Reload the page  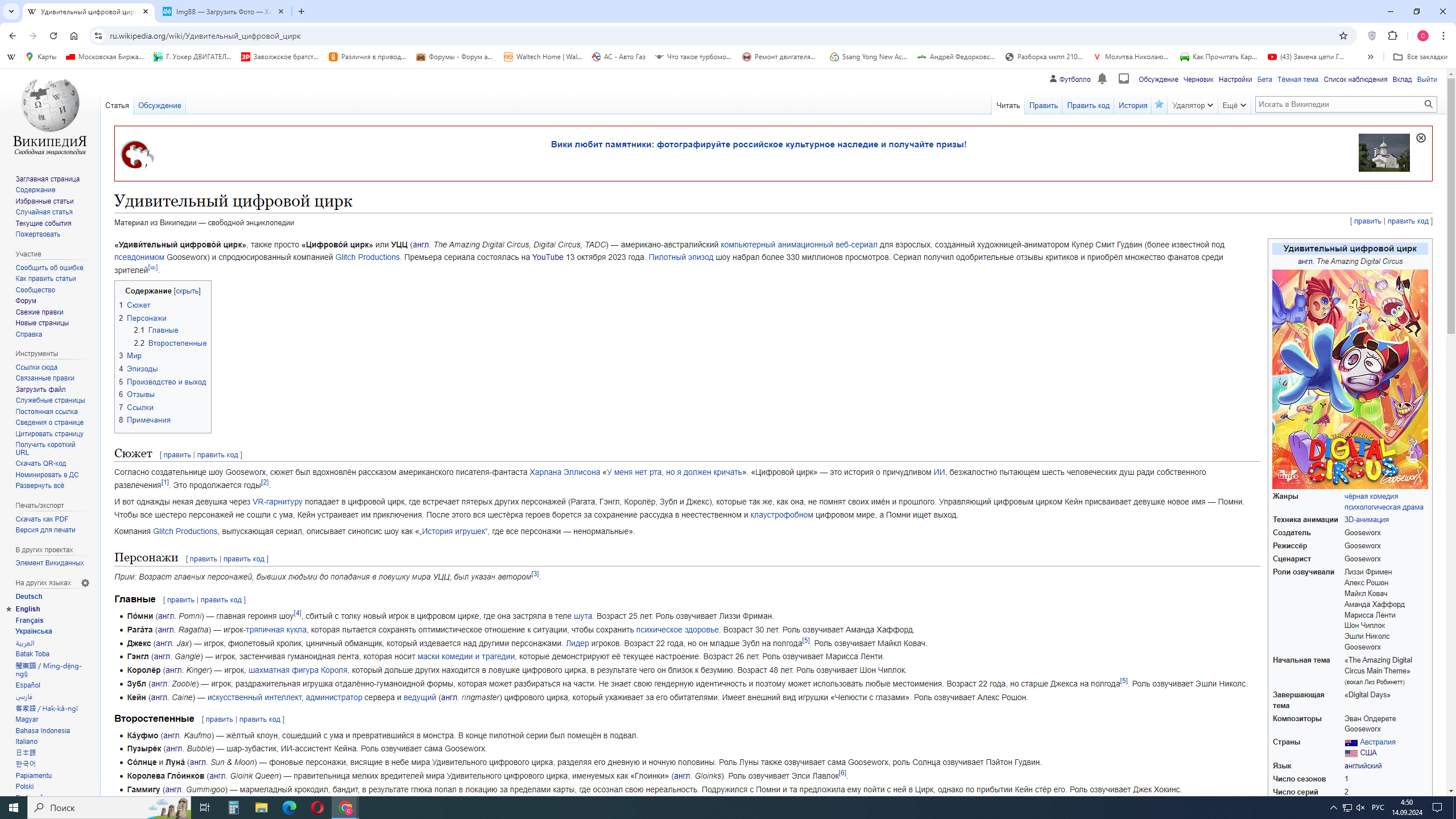(x=53, y=36)
